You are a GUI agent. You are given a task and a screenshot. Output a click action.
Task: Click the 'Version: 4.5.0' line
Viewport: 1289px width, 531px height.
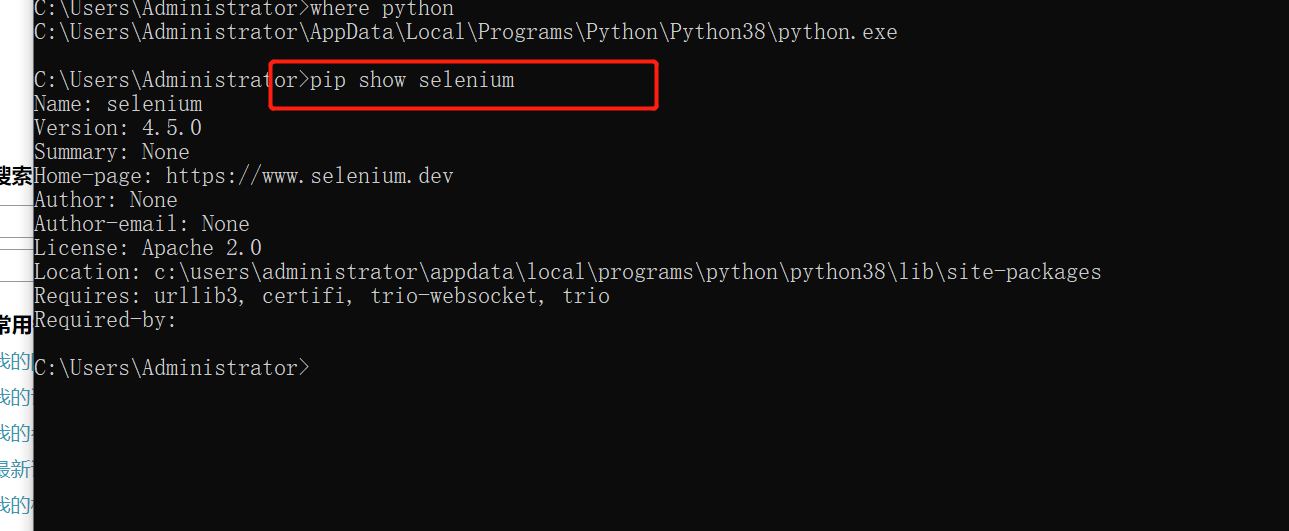[118, 128]
